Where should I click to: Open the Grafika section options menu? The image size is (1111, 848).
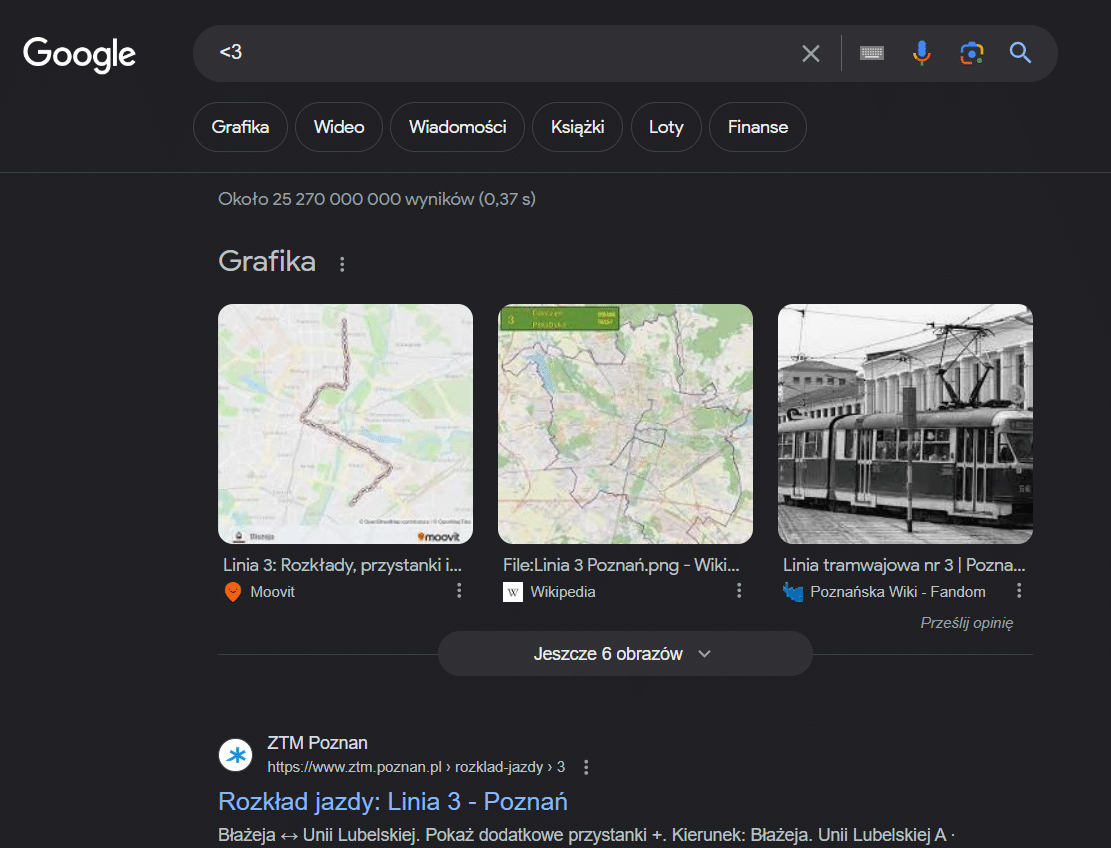pyautogui.click(x=342, y=264)
